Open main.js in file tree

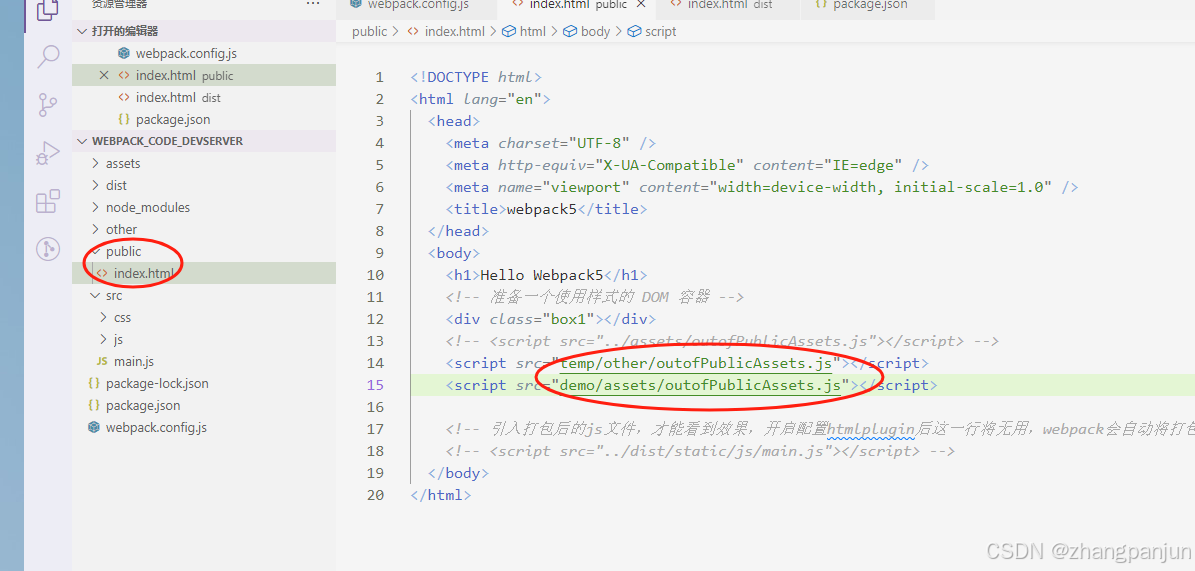[133, 361]
